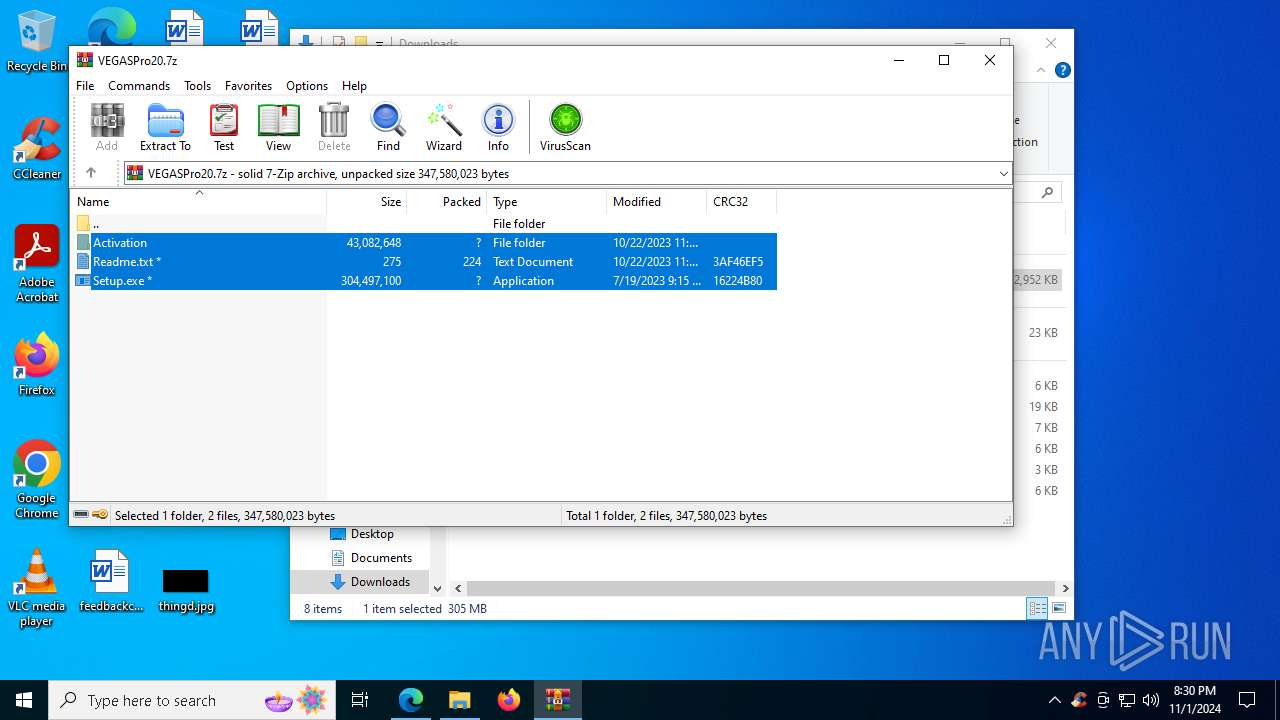Image resolution: width=1280 pixels, height=720 pixels.
Task: Click the Extract To toolbar icon
Action: pos(165,127)
